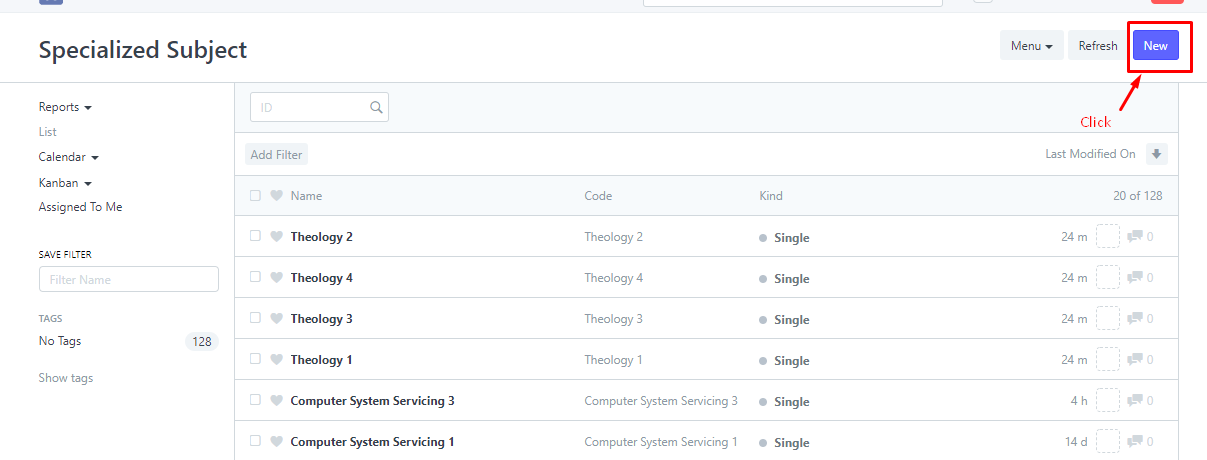Image resolution: width=1207 pixels, height=460 pixels.
Task: Click the Theology 2 code cell
Action: 613,237
